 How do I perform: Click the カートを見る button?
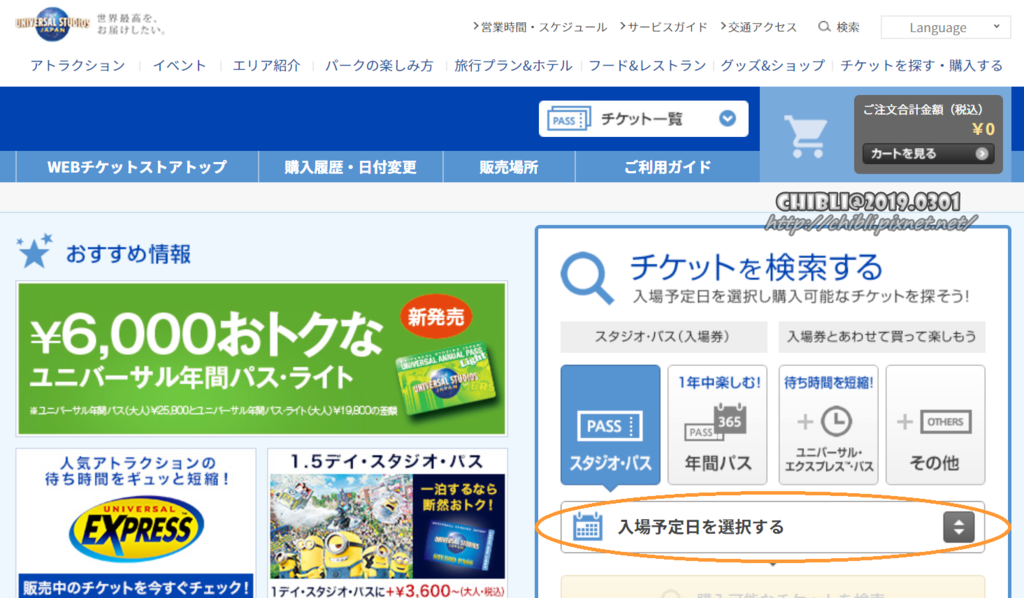coord(927,153)
